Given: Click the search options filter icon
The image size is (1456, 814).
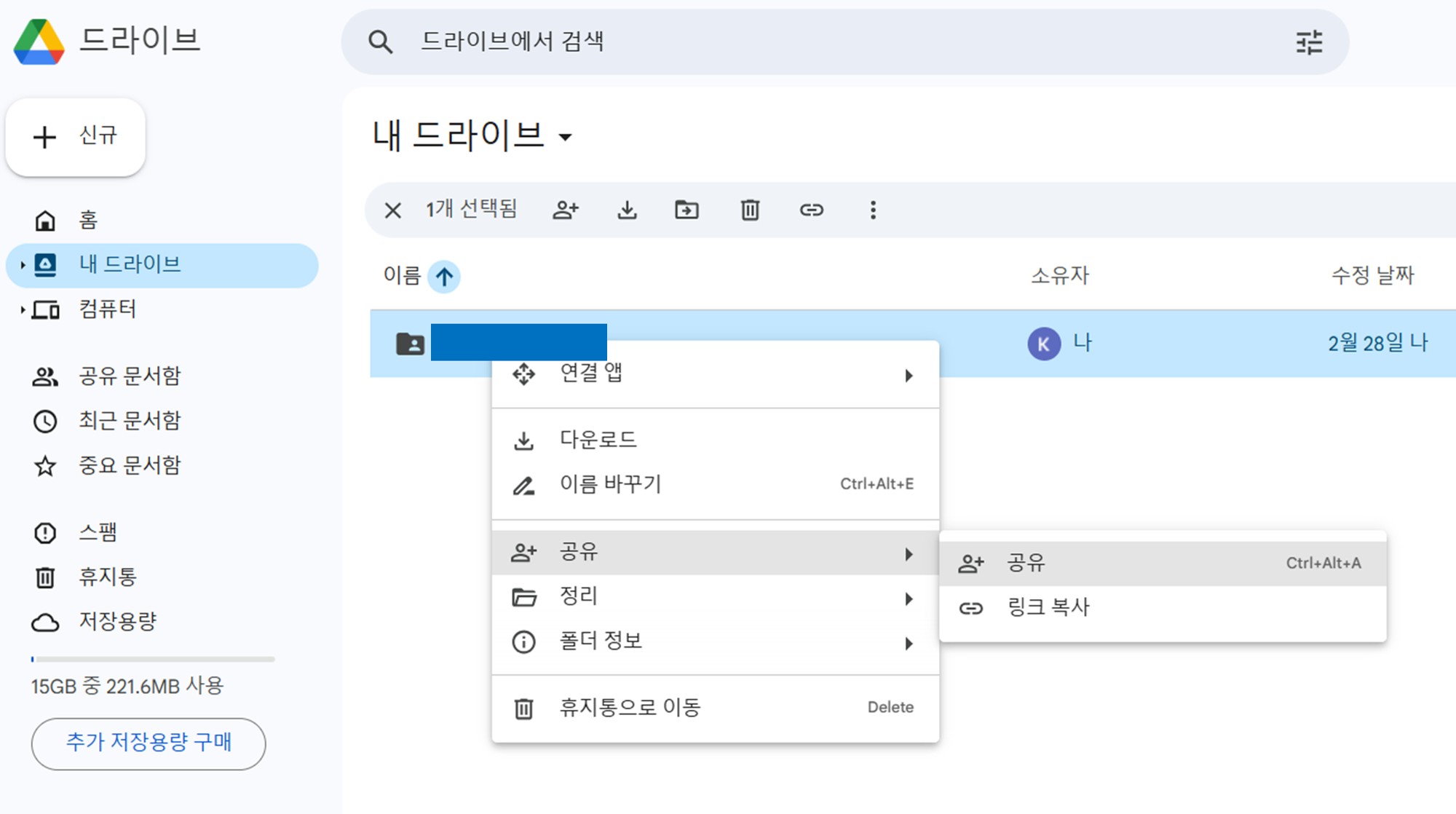Looking at the screenshot, I should pos(1308,42).
